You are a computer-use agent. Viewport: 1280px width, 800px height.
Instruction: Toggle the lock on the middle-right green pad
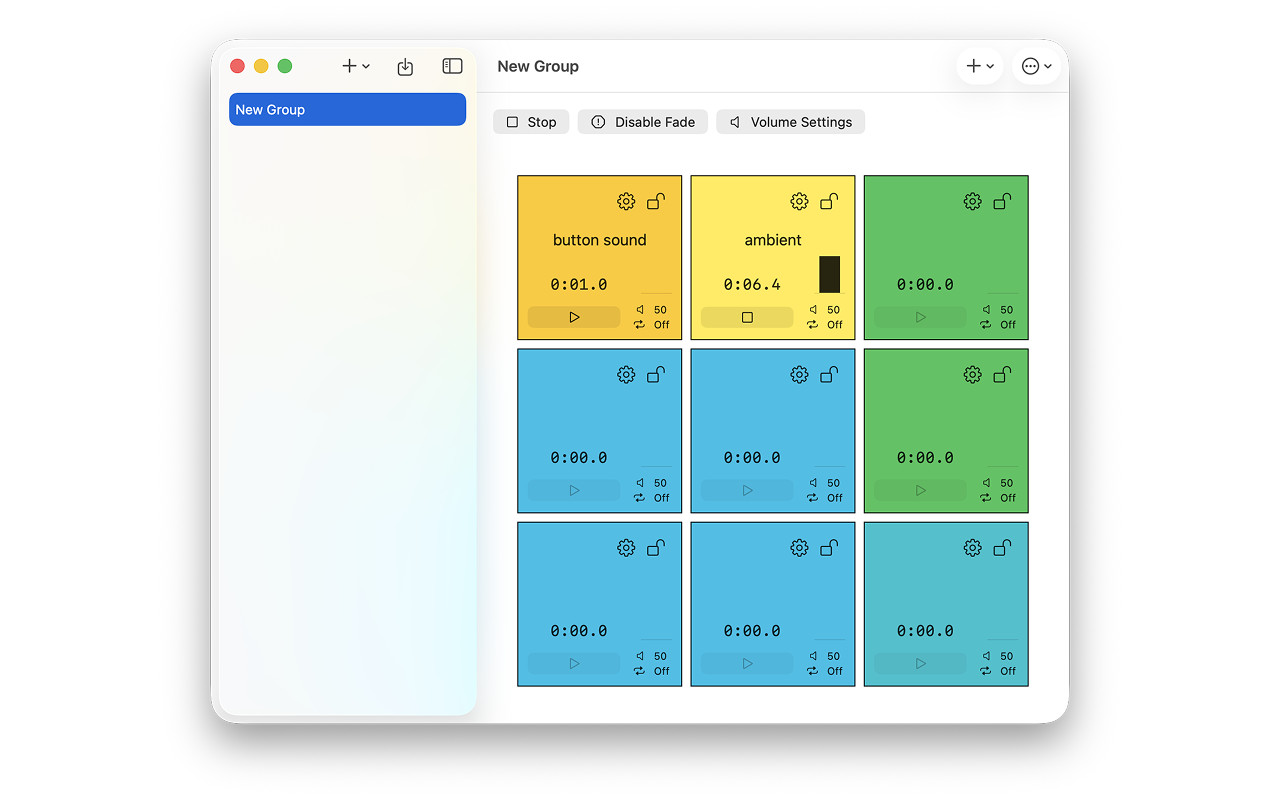coord(1002,374)
